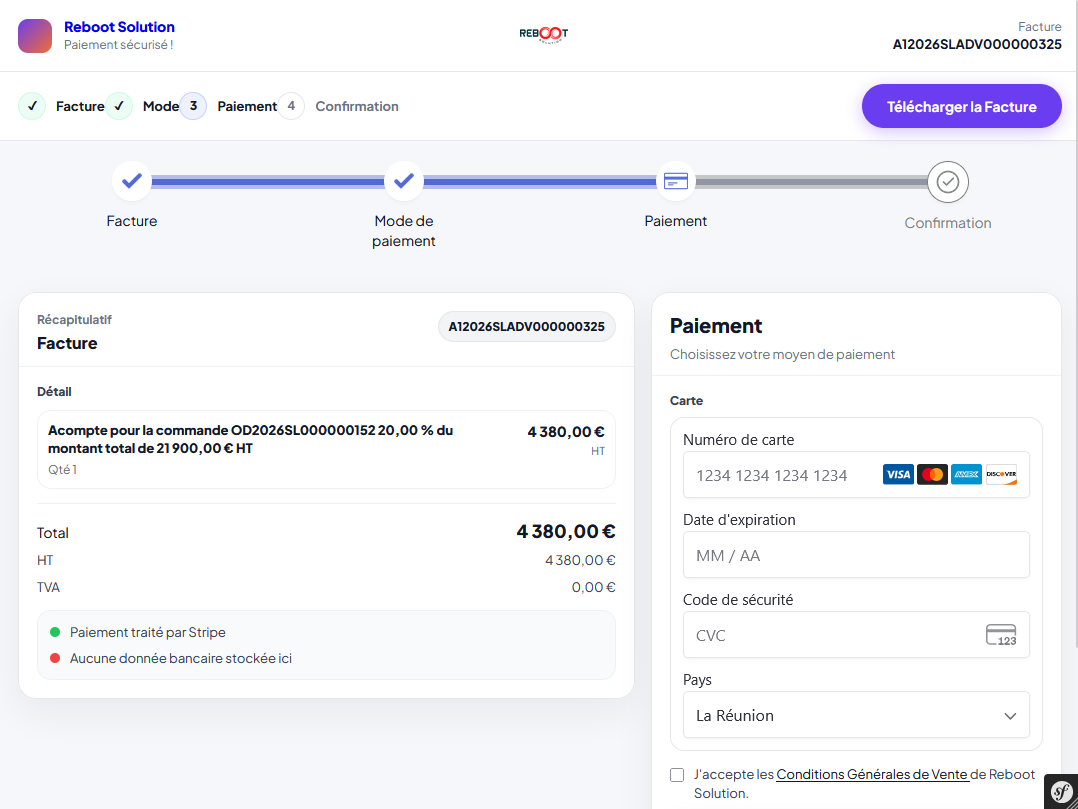The width and height of the screenshot is (1078, 809).
Task: Click the Date d'expiration MM / AA field
Action: tap(856, 555)
